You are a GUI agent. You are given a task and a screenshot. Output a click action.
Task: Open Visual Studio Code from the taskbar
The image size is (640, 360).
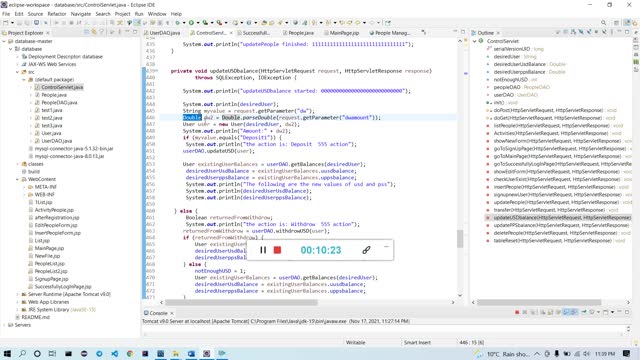pos(114,353)
